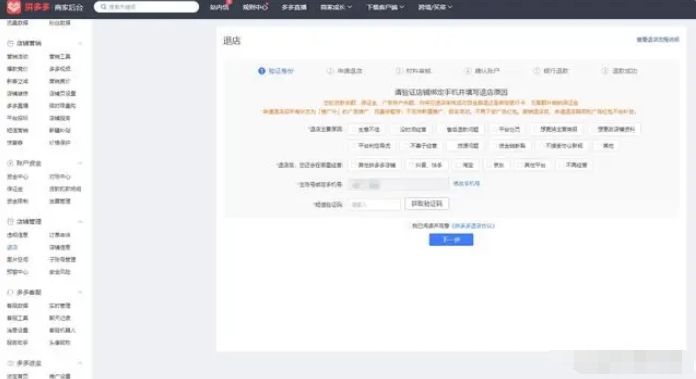Click step circle next to 材料审核
Viewport: 696px width, 379px height.
(x=398, y=71)
